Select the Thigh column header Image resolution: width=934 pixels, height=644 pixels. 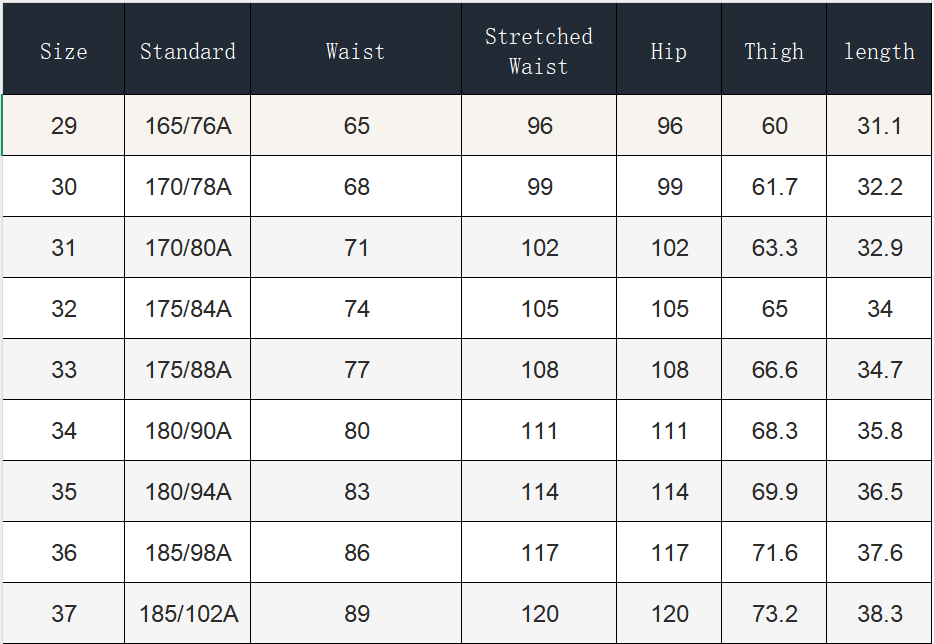[x=774, y=51]
